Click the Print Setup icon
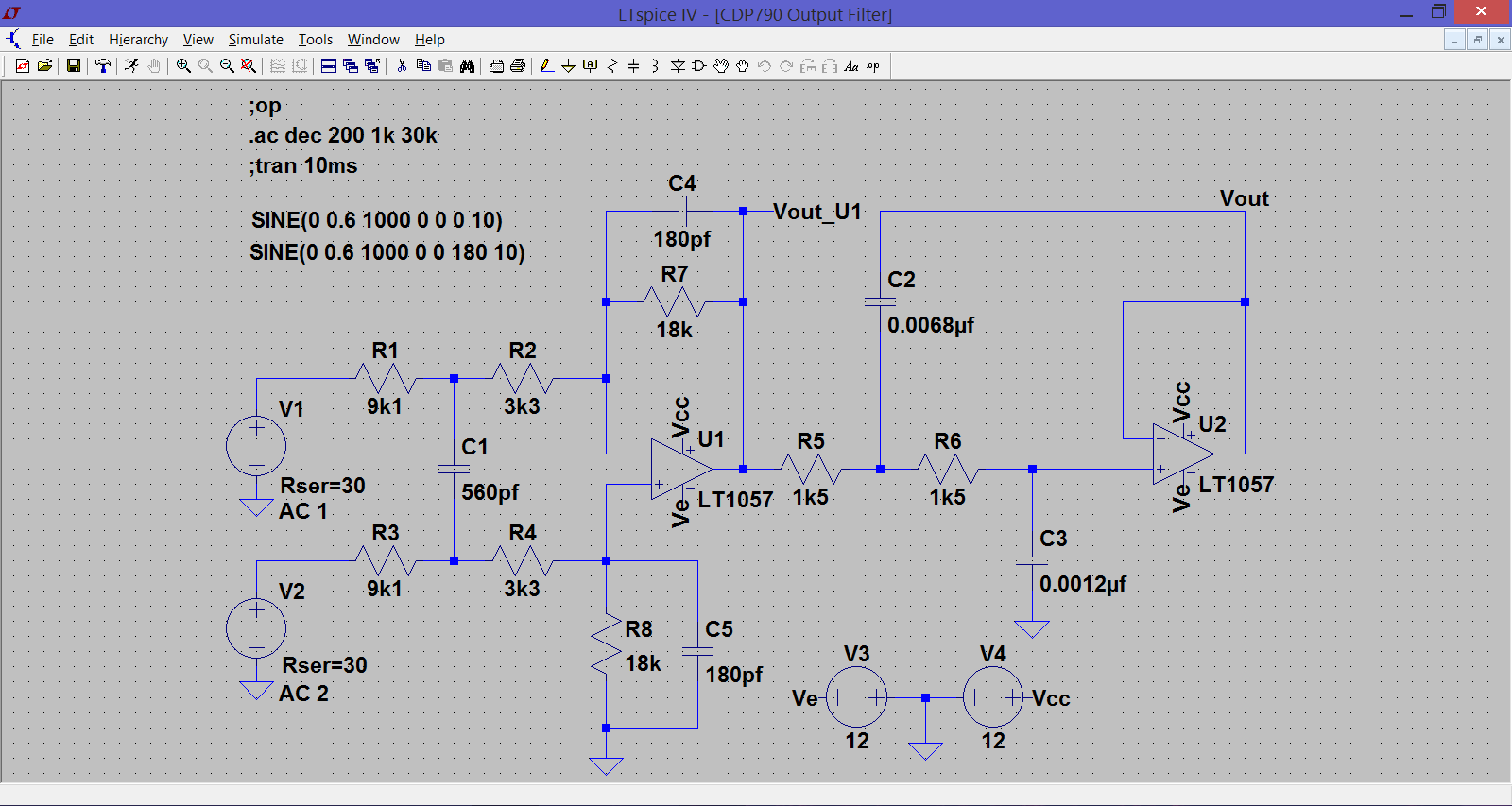This screenshot has height=806, width=1512. point(496,66)
